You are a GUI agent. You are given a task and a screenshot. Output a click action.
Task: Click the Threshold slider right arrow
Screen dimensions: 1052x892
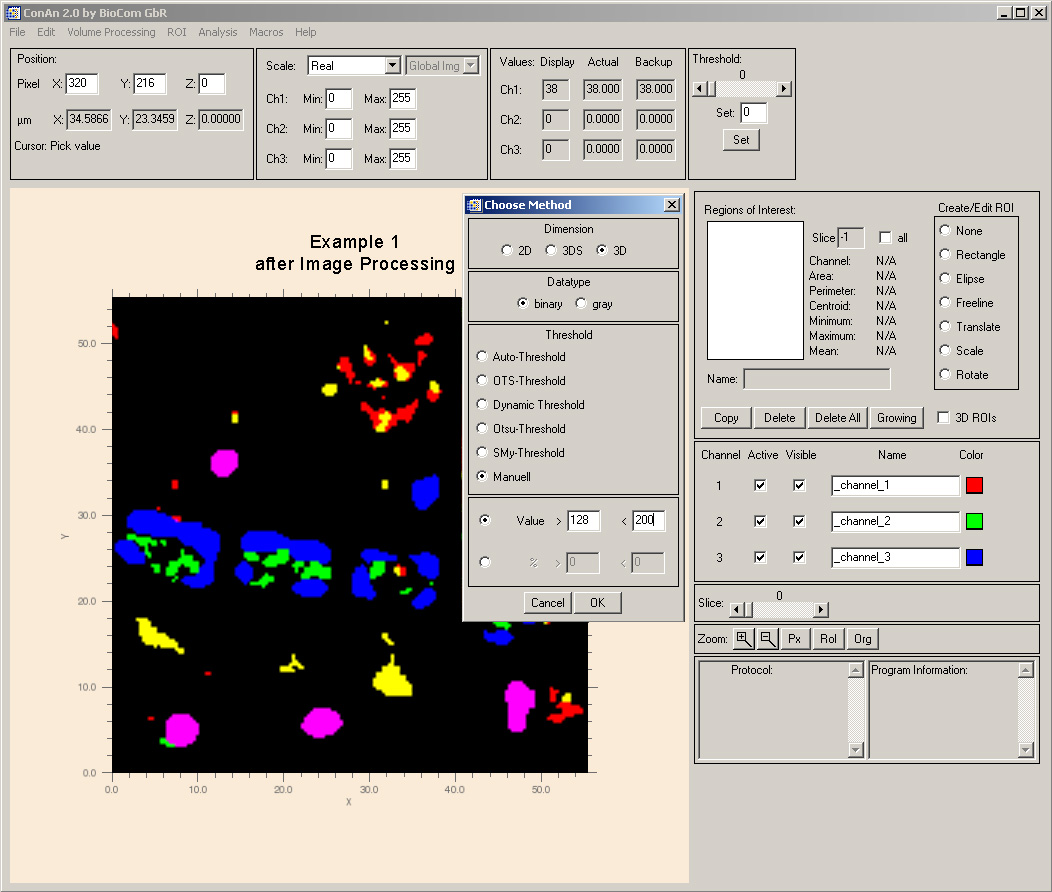[783, 89]
